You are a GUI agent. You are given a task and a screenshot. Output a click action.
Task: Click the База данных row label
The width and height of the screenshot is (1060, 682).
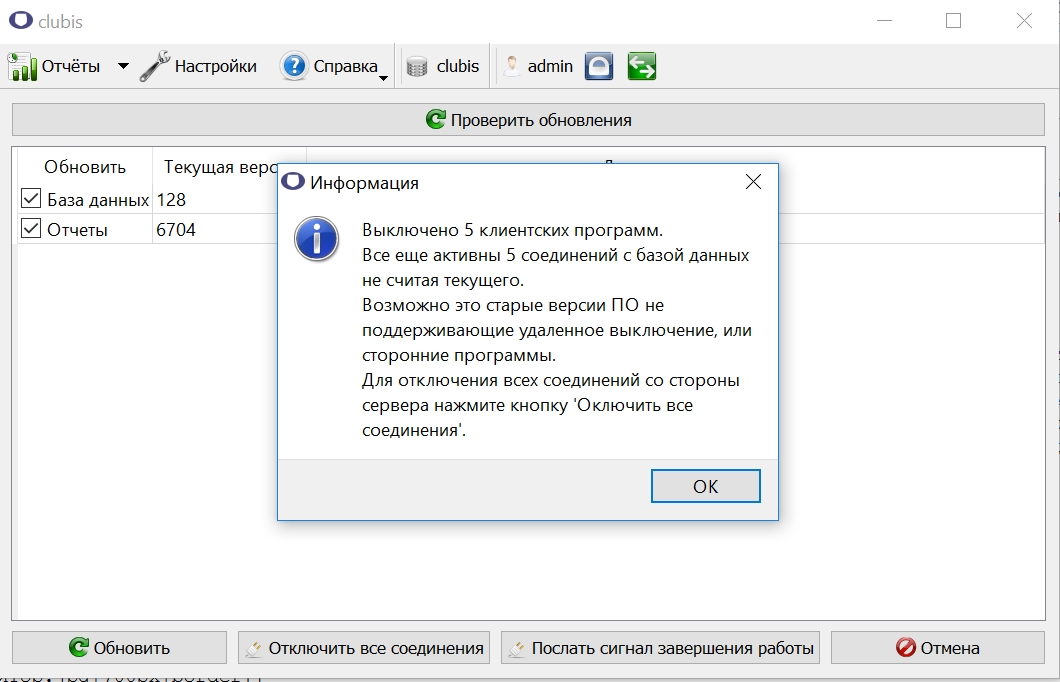98,199
